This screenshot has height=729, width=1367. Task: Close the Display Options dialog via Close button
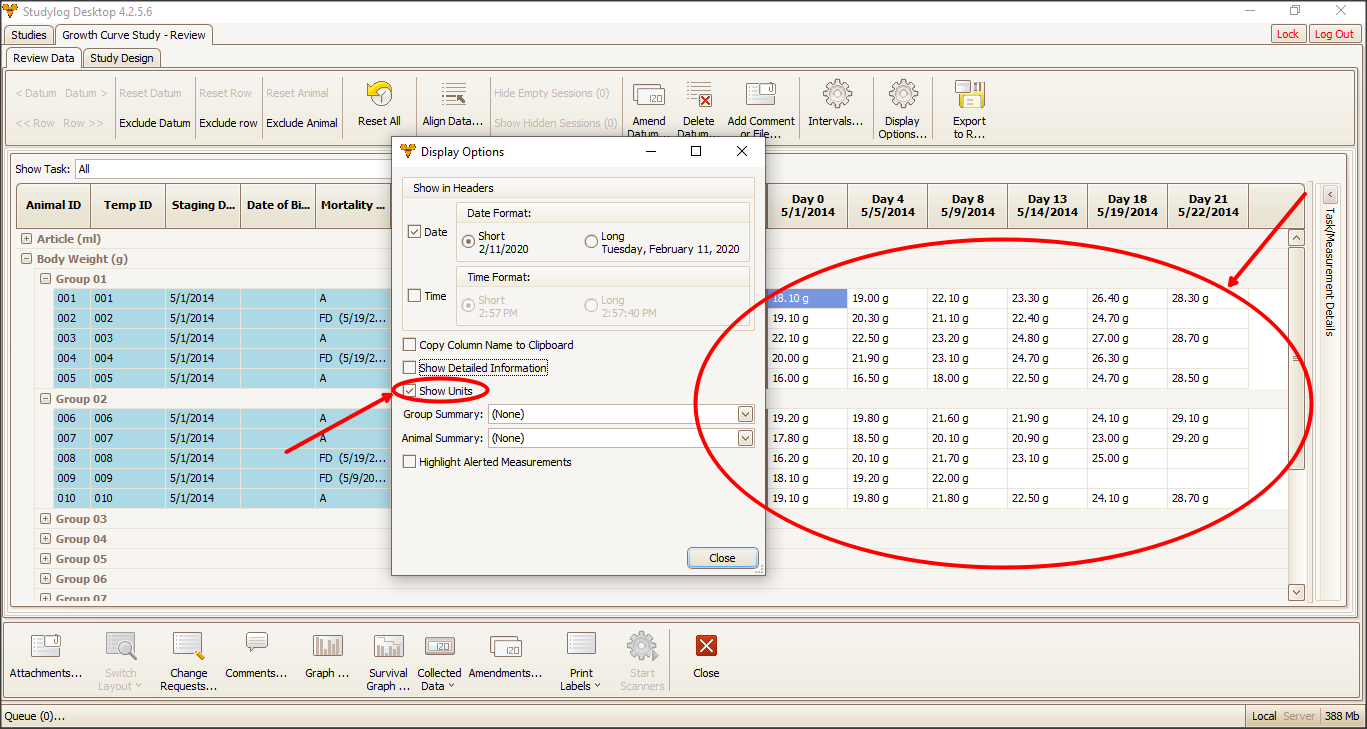(x=722, y=558)
